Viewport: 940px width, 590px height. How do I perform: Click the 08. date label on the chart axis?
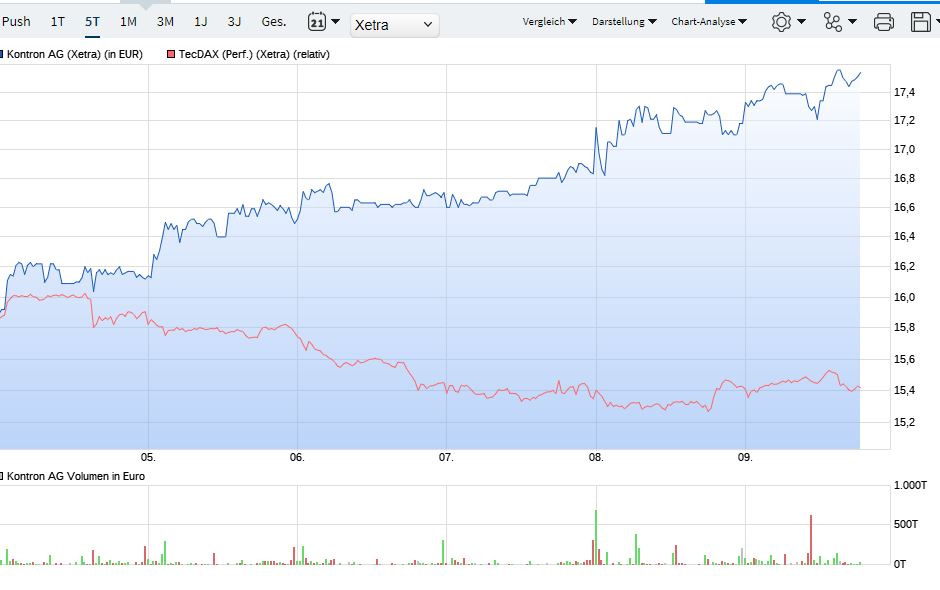click(598, 458)
